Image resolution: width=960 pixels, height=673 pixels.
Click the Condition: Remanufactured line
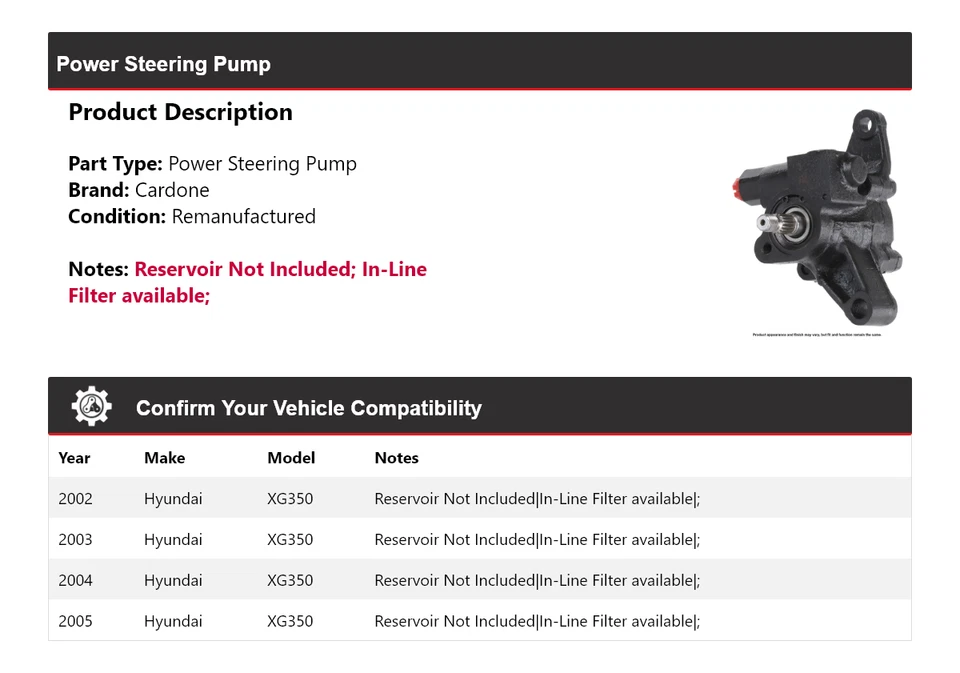192,216
